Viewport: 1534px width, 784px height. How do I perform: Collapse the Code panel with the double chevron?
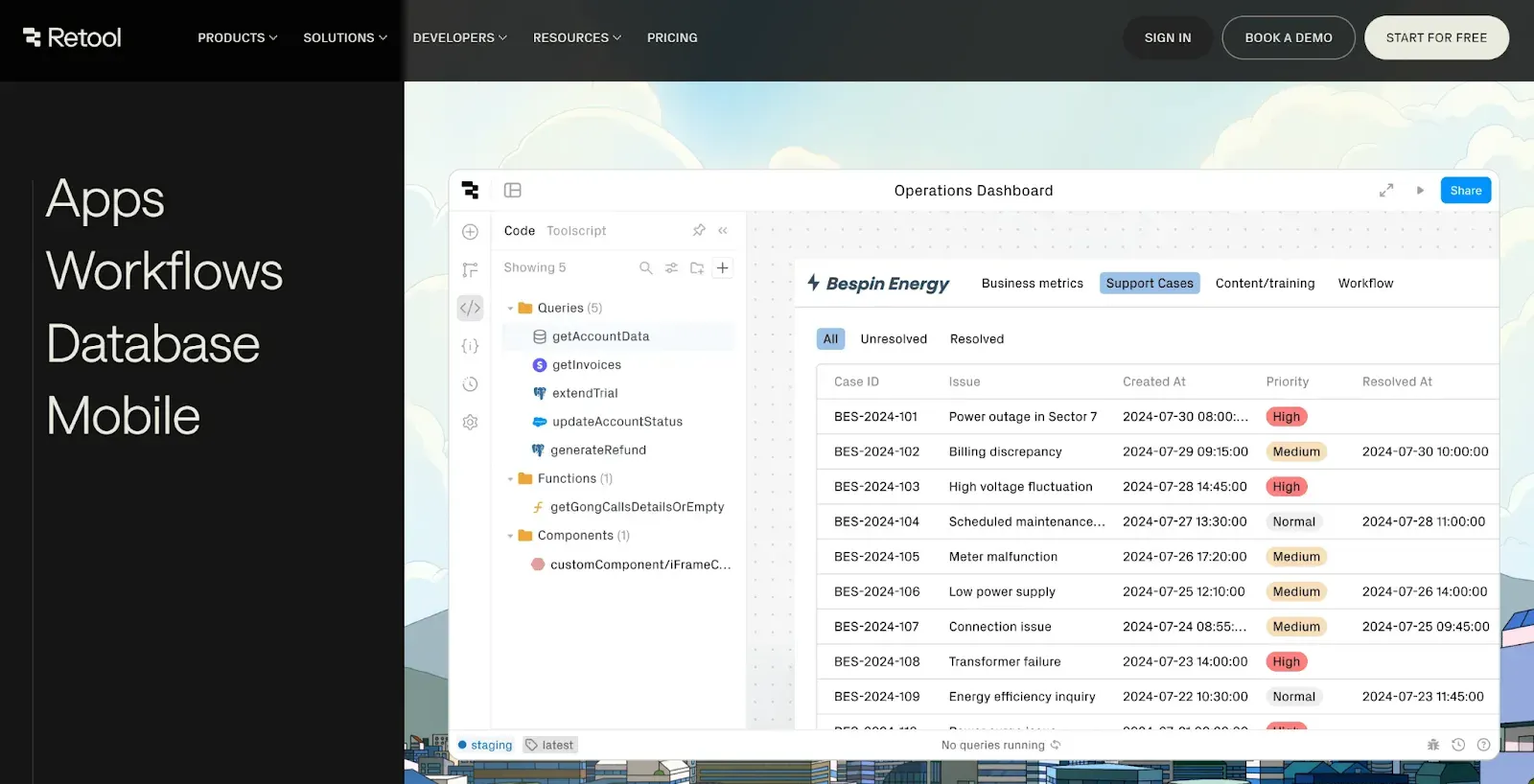click(723, 230)
